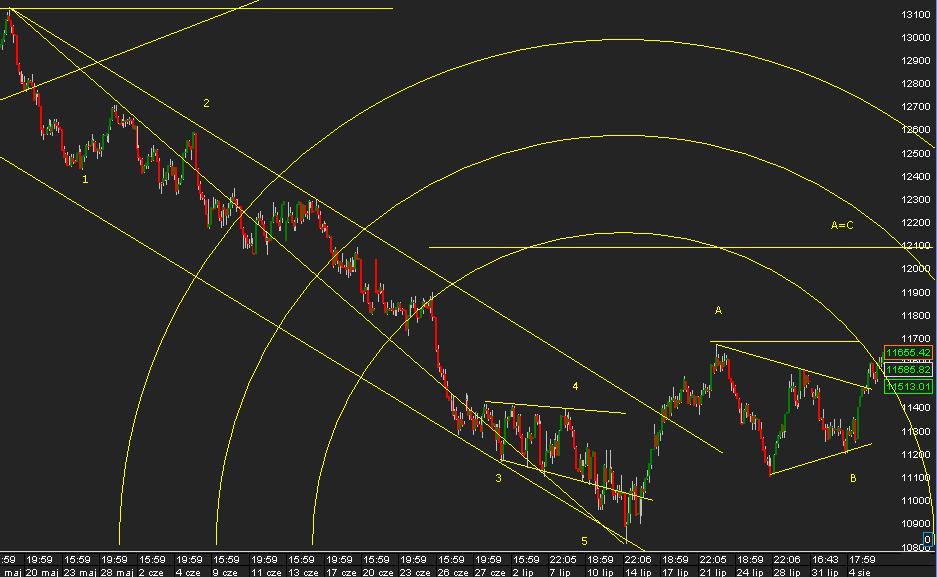
Task: Click the 12000 price axis label
Action: [915, 269]
